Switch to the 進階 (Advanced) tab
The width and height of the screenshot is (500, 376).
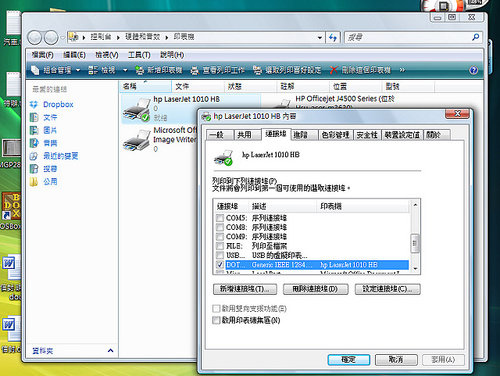point(304,135)
